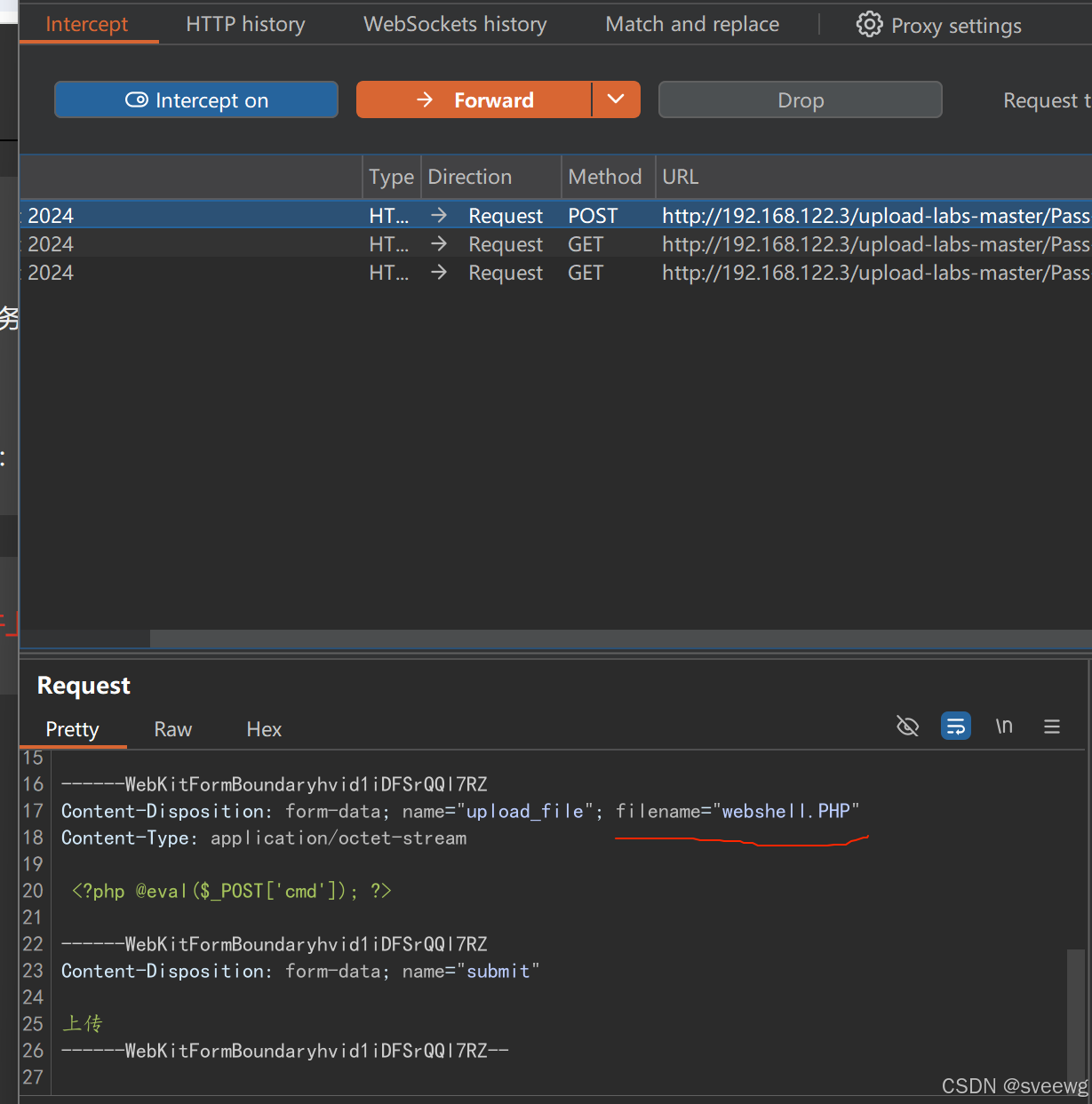Screen dimensions: 1092x1104
Task: Click the Proxy settings gear icon
Action: (869, 24)
